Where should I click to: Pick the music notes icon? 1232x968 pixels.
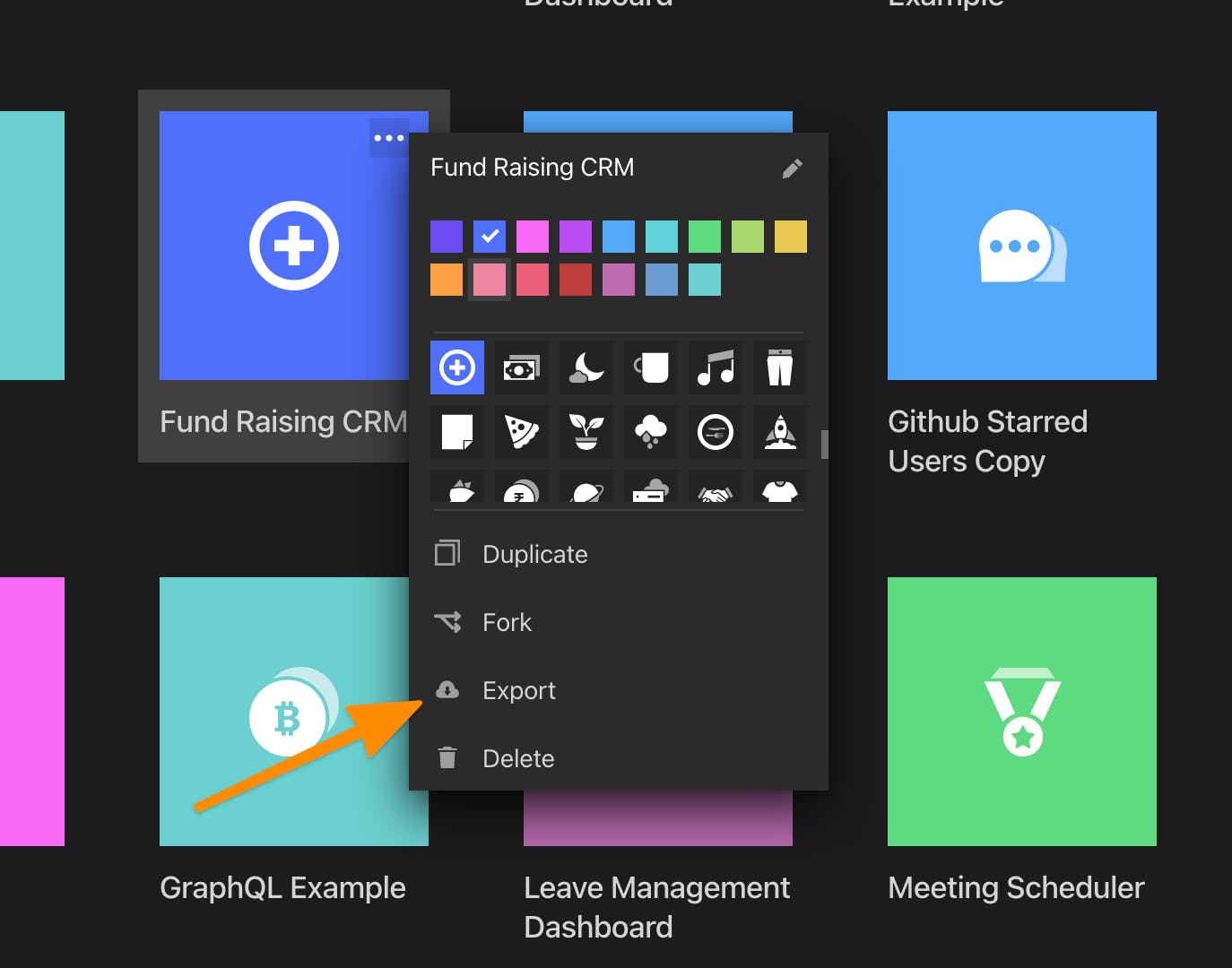(715, 367)
